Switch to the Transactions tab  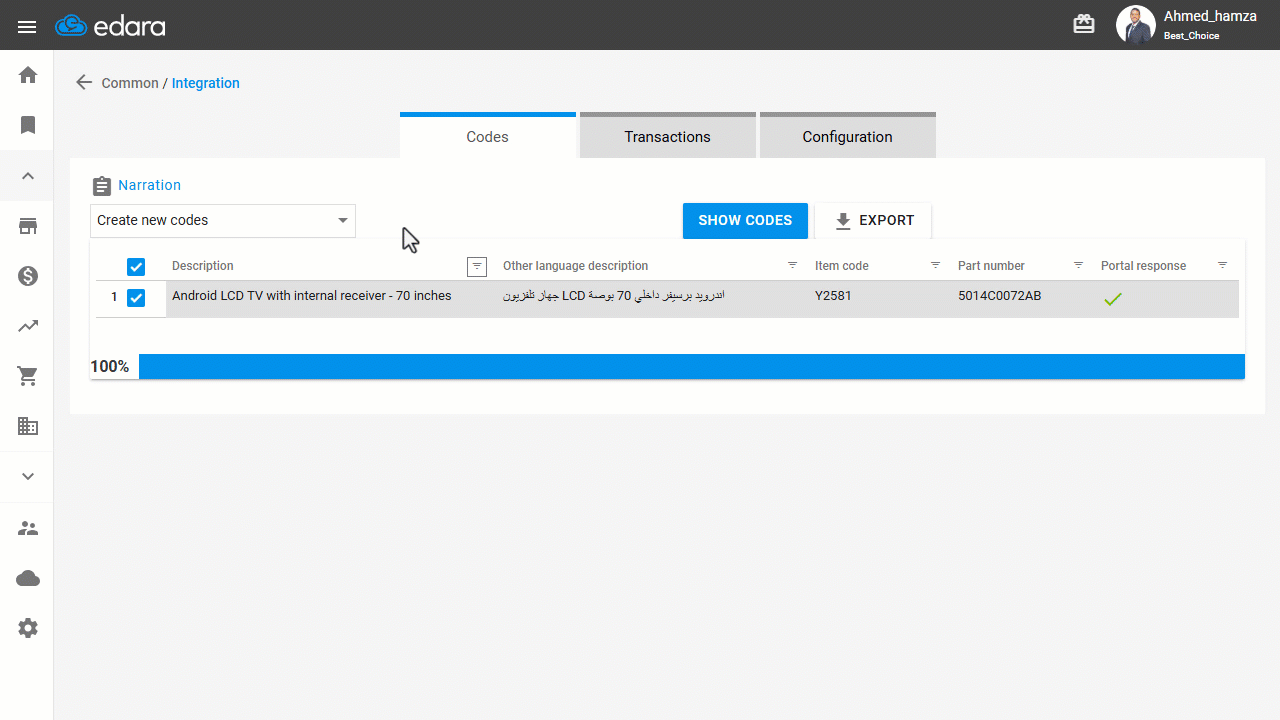point(668,135)
